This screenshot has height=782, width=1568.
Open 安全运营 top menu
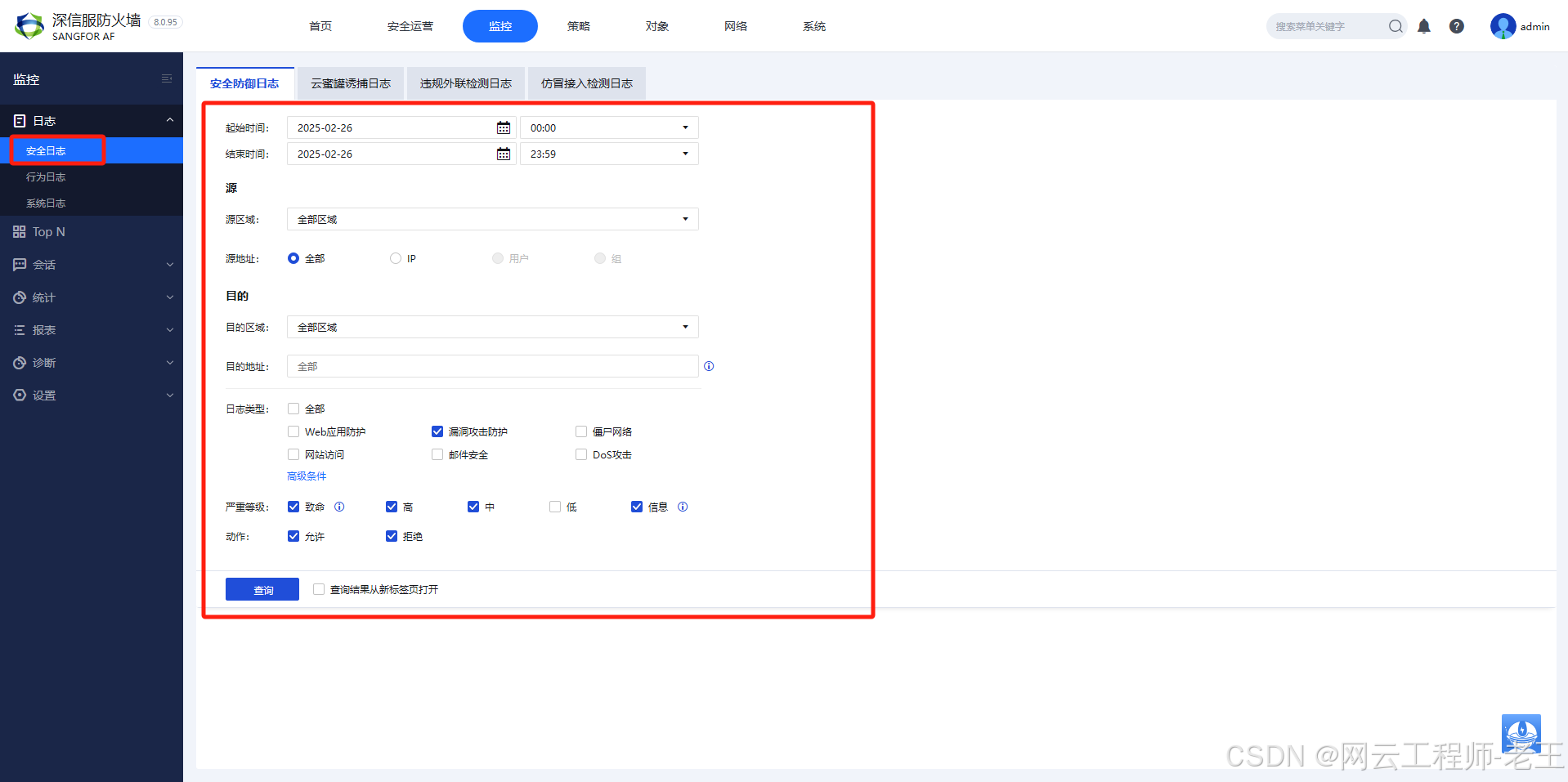coord(410,26)
